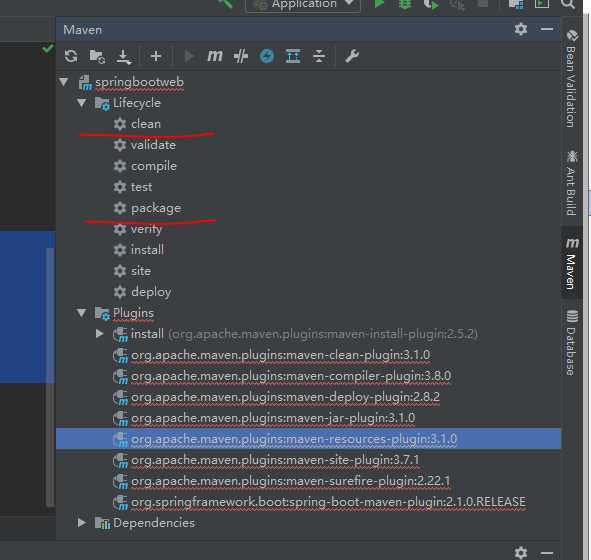The width and height of the screenshot is (591, 560).
Task: Collapse the Lifecycle folder
Action: click(x=81, y=103)
